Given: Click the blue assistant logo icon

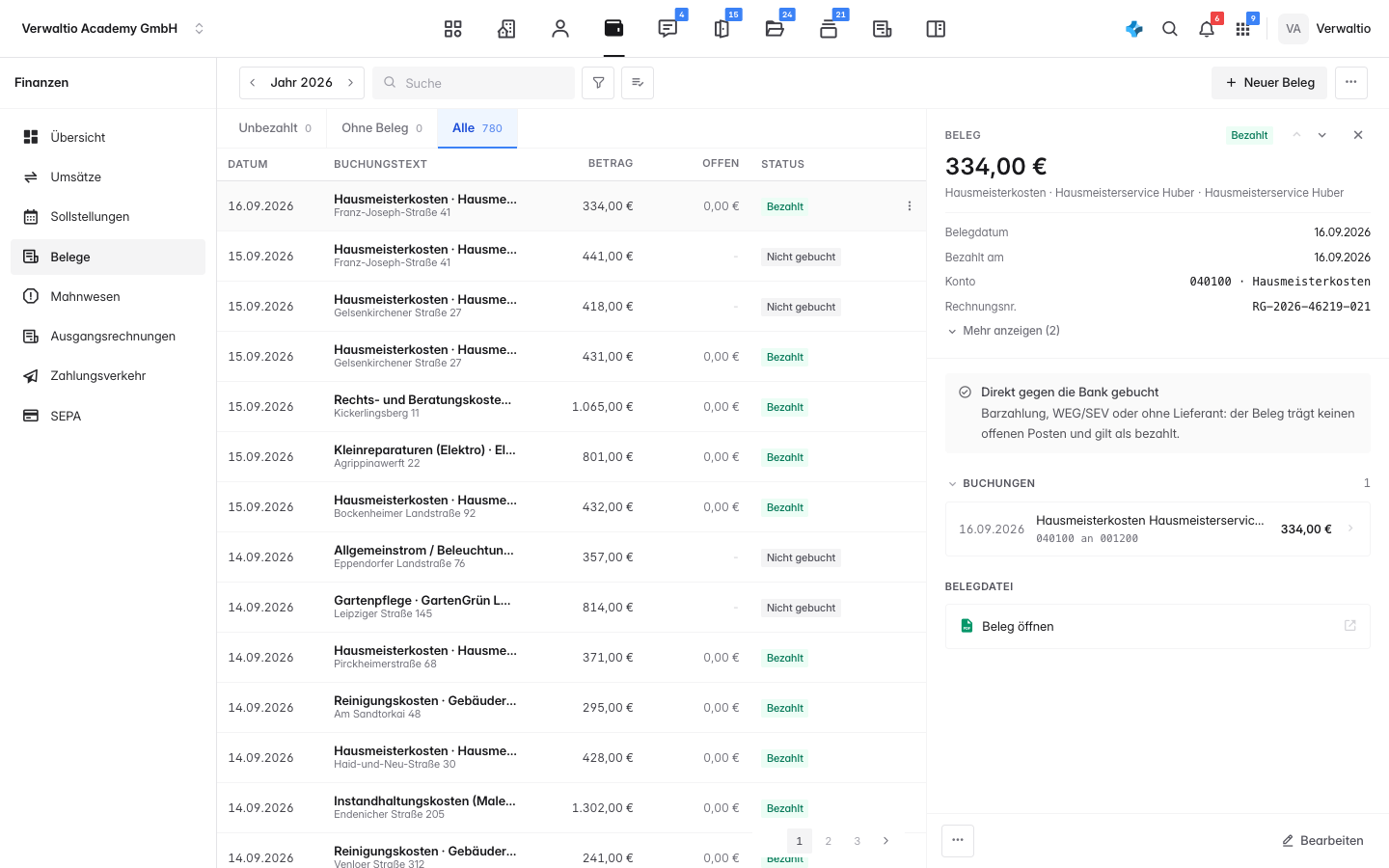Looking at the screenshot, I should click(1134, 29).
